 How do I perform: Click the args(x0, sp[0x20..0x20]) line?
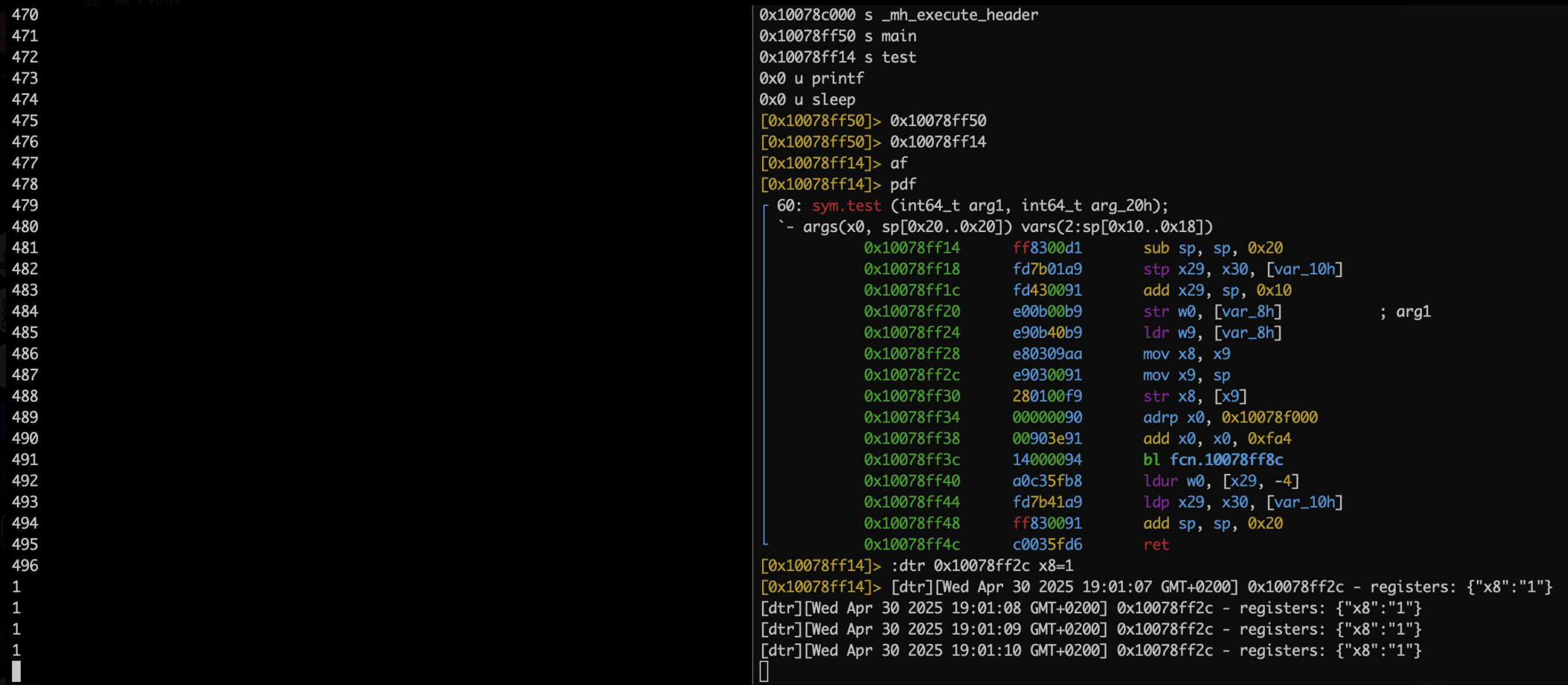[x=995, y=227]
